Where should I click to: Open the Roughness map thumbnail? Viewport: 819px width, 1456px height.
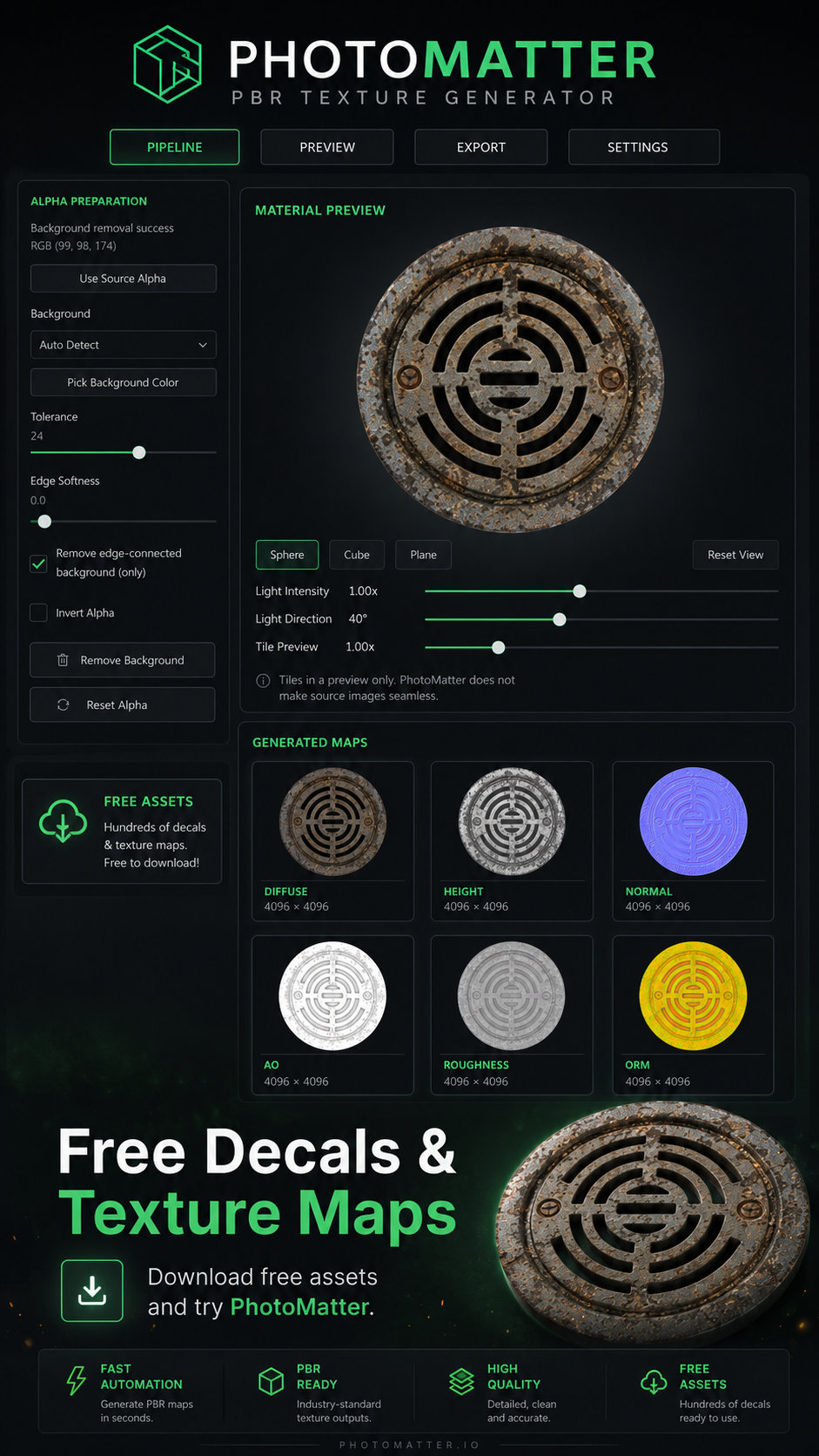click(x=512, y=1014)
